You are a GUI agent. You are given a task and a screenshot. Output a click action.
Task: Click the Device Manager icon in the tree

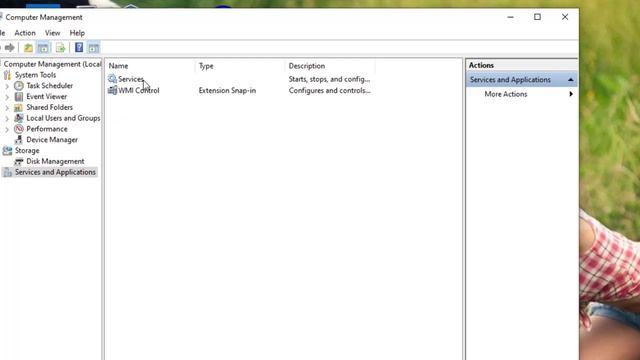19,140
